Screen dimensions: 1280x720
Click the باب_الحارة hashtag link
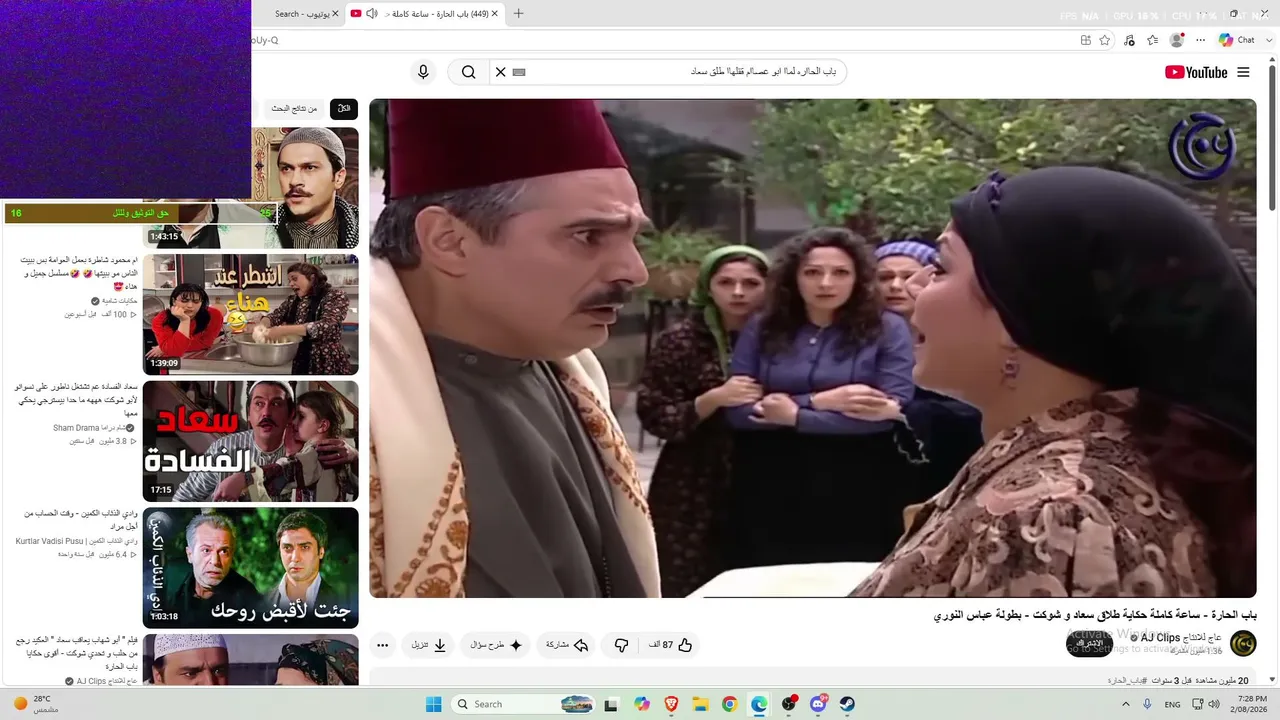click(x=1126, y=680)
